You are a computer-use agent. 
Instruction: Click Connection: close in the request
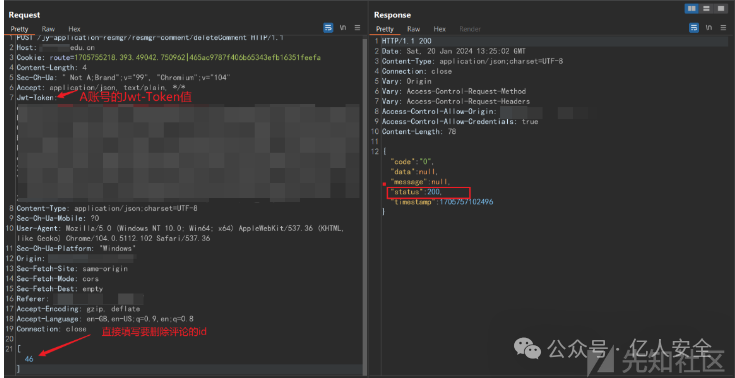(x=52, y=329)
